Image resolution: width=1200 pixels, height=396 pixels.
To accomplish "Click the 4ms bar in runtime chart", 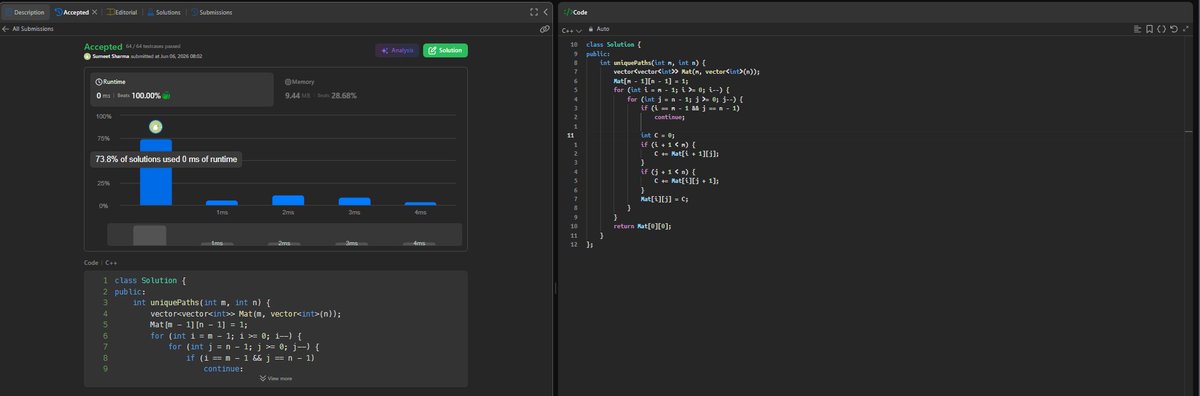I will click(x=420, y=203).
